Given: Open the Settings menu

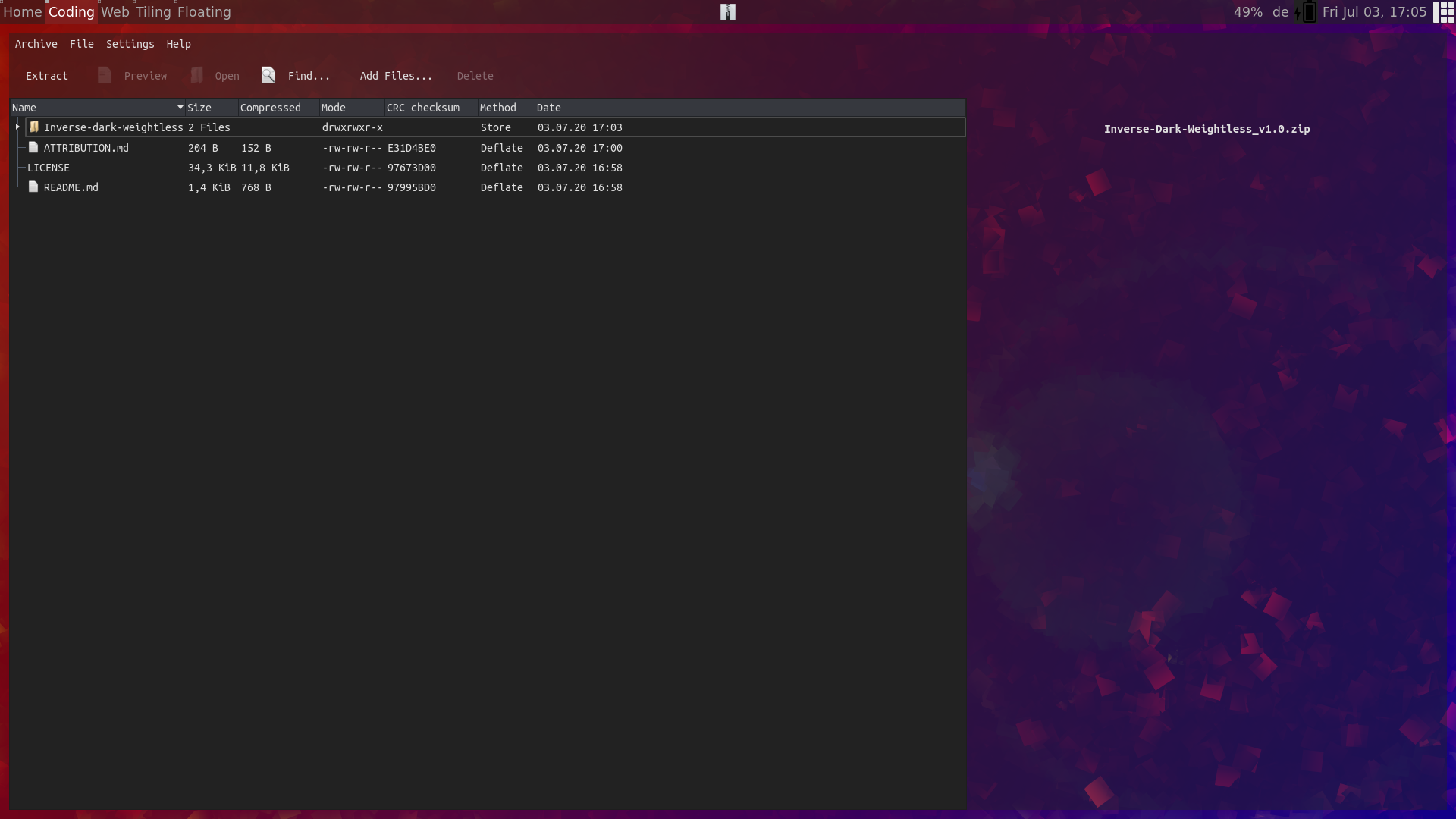Looking at the screenshot, I should pos(130,44).
